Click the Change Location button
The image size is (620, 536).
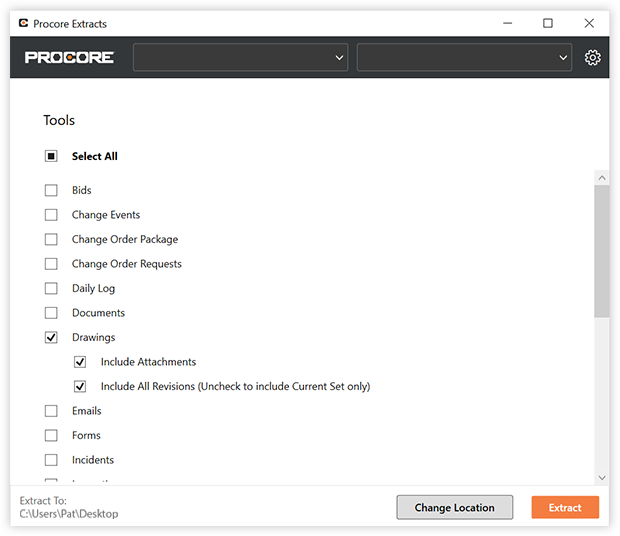[455, 507]
